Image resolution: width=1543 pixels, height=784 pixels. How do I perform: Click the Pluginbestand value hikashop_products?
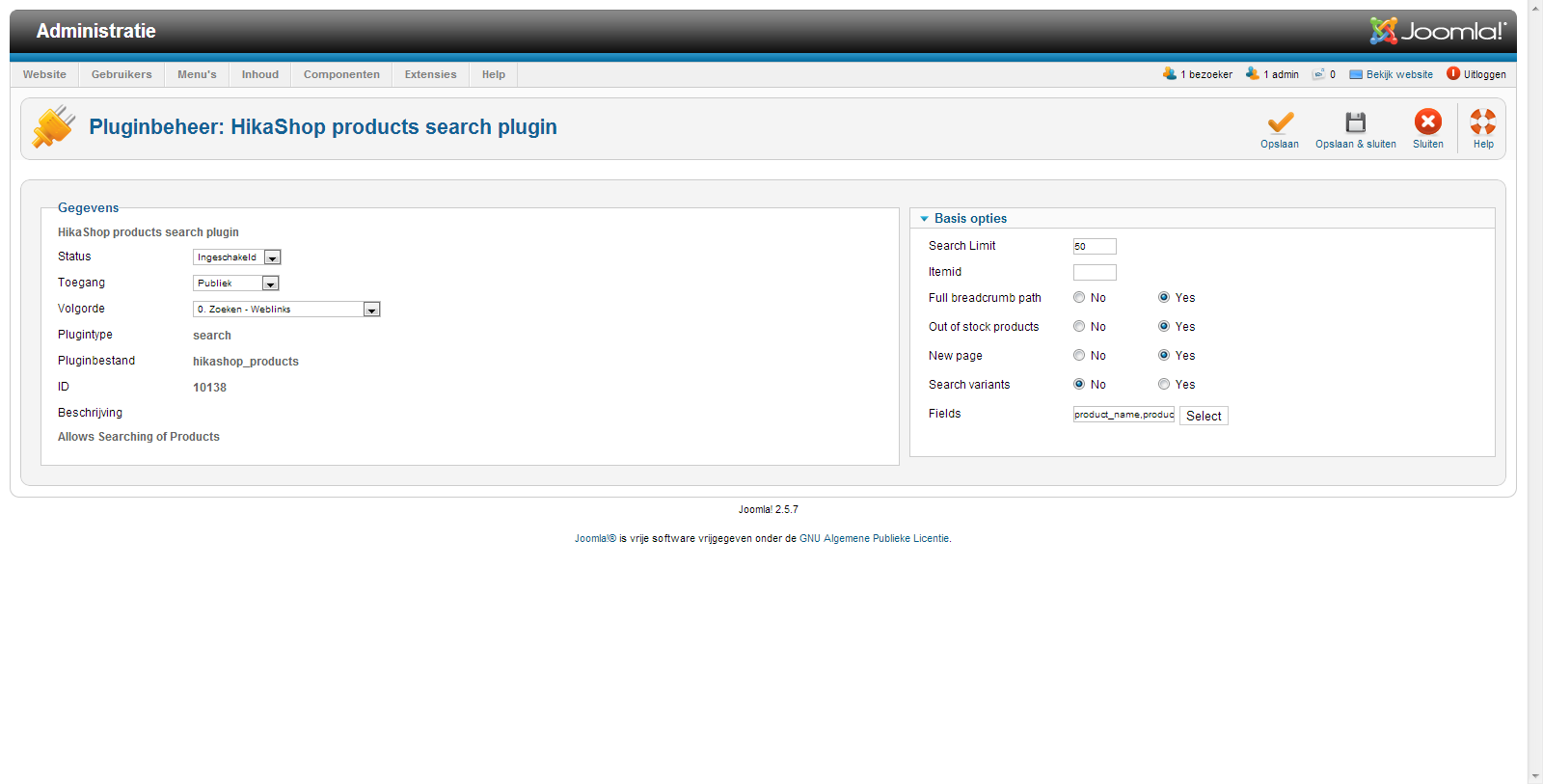[246, 362]
